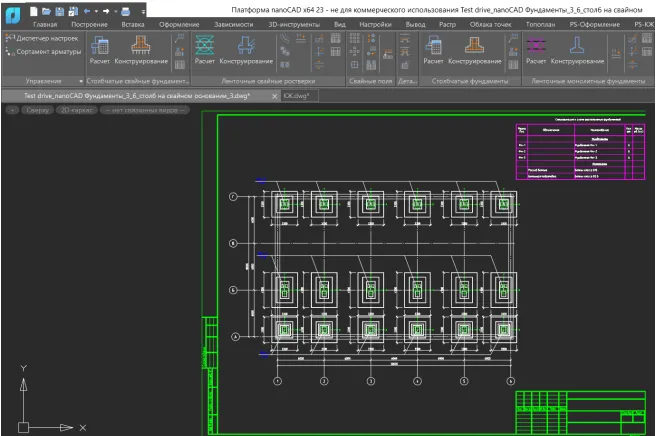Image resolution: width=656 pixels, height=436 pixels.
Task: Switch to the КЖ.dwg document tab
Action: tap(297, 96)
